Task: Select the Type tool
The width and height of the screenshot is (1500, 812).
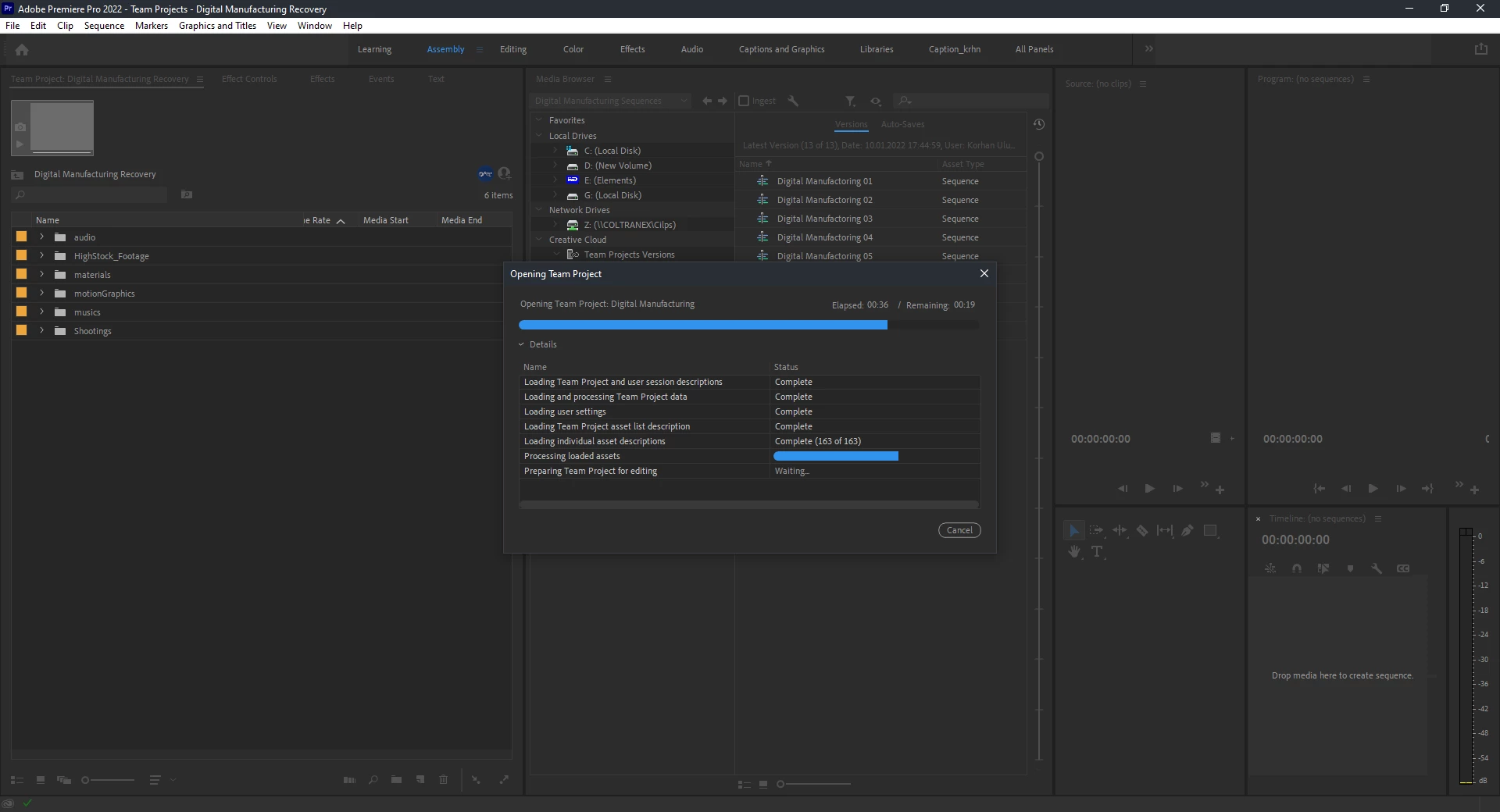Action: 1097,552
